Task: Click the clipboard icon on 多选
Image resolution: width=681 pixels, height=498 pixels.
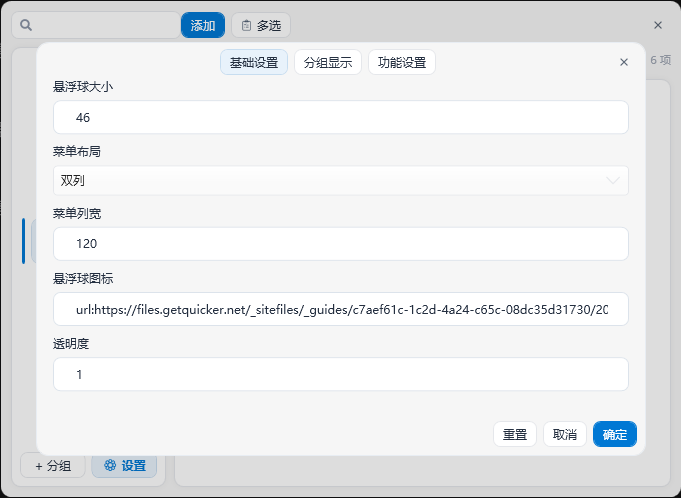Action: click(x=246, y=25)
